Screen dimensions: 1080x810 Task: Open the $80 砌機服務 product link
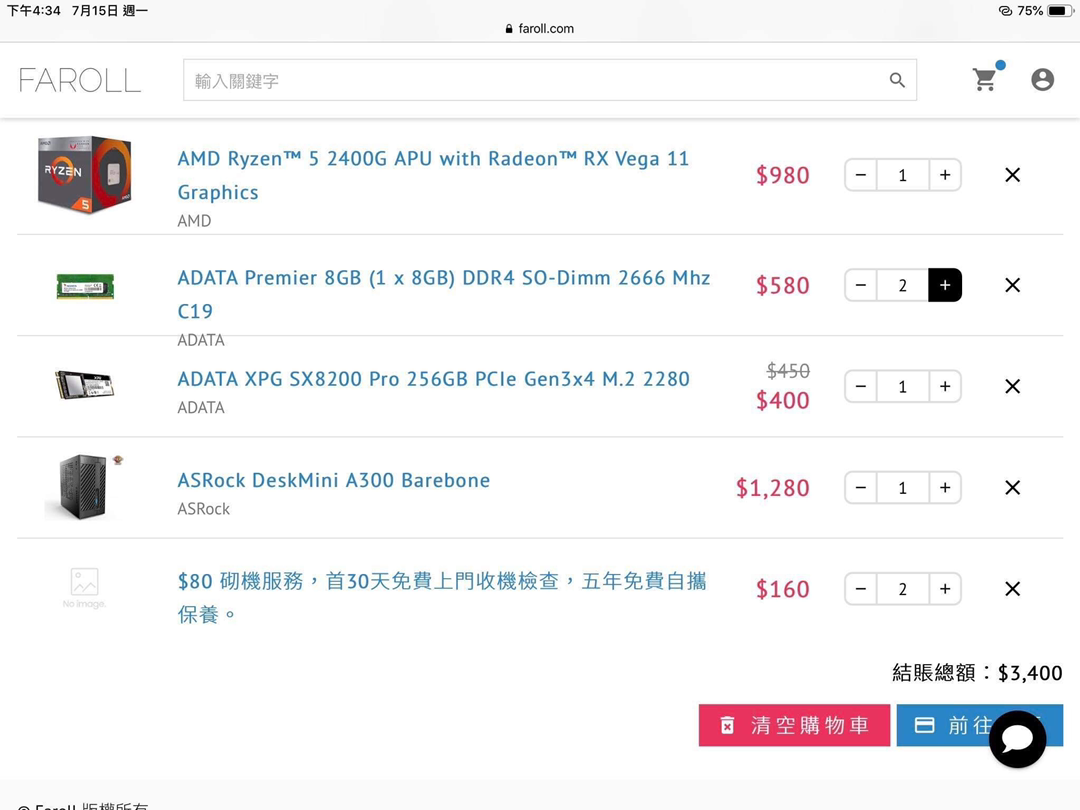pyautogui.click(x=442, y=597)
